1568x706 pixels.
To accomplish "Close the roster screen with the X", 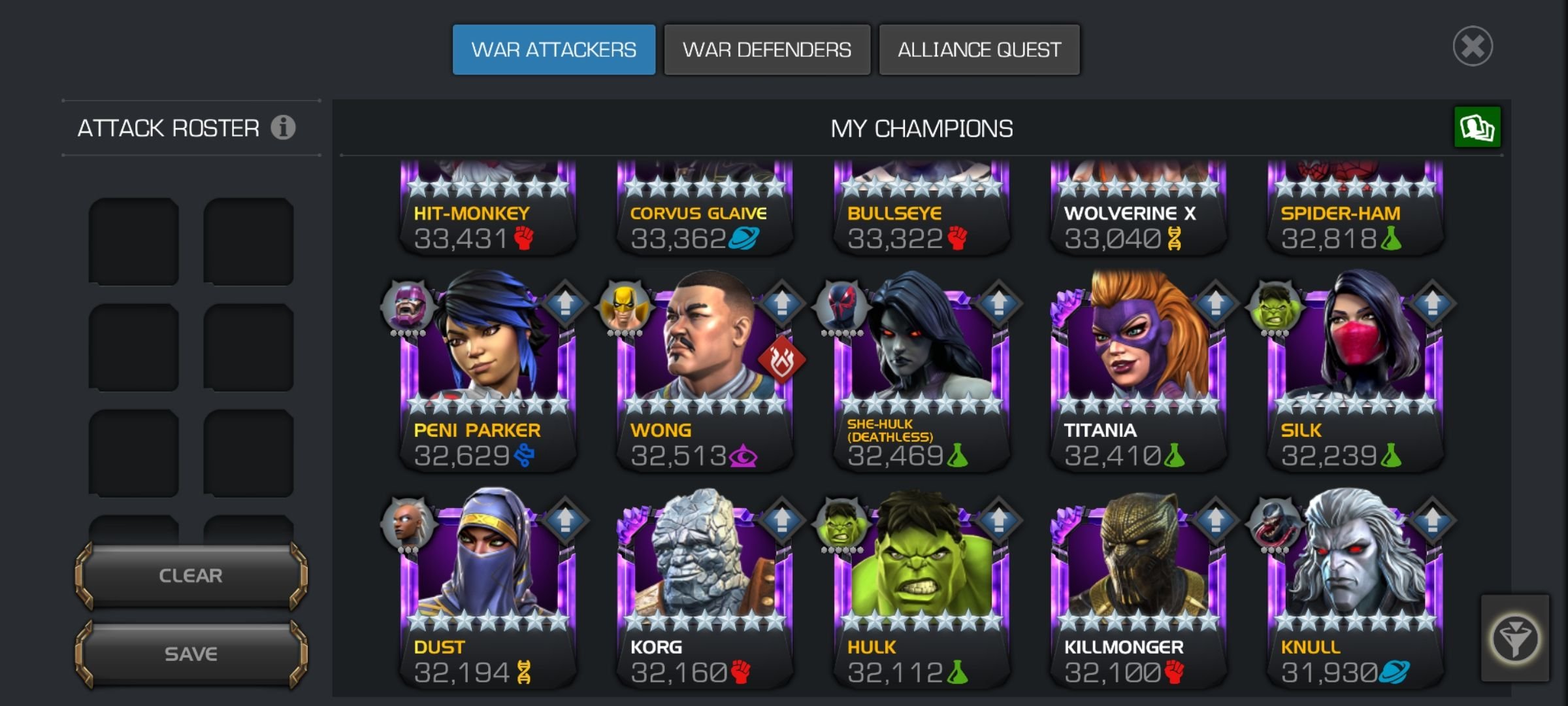I will (1473, 46).
